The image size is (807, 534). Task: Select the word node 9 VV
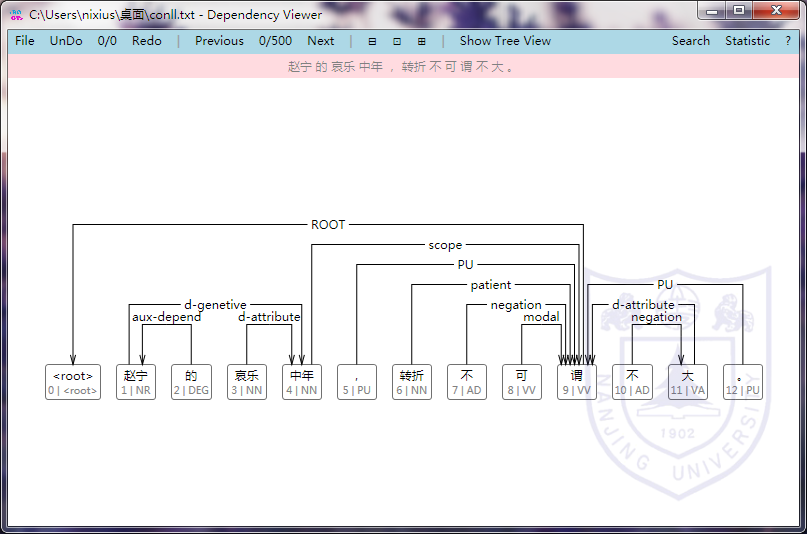point(577,382)
